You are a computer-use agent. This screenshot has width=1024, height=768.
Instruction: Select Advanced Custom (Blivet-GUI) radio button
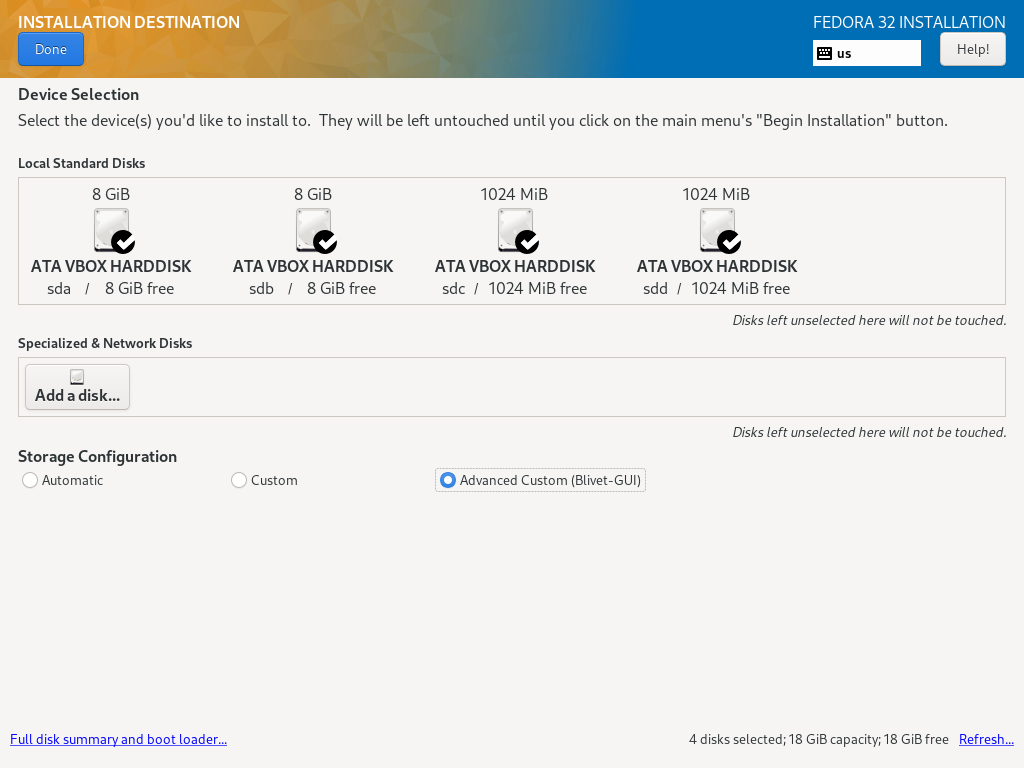[x=448, y=480]
